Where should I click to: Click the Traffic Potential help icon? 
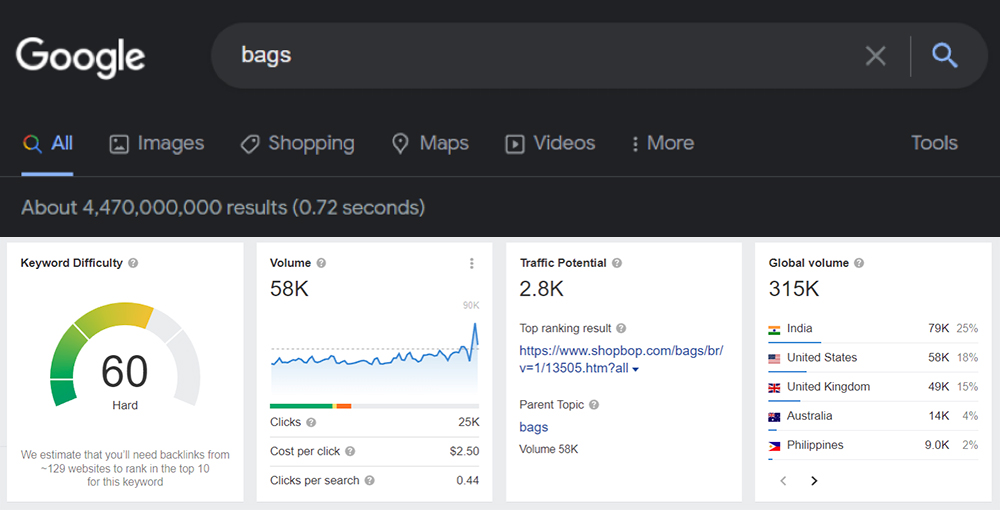tap(617, 263)
